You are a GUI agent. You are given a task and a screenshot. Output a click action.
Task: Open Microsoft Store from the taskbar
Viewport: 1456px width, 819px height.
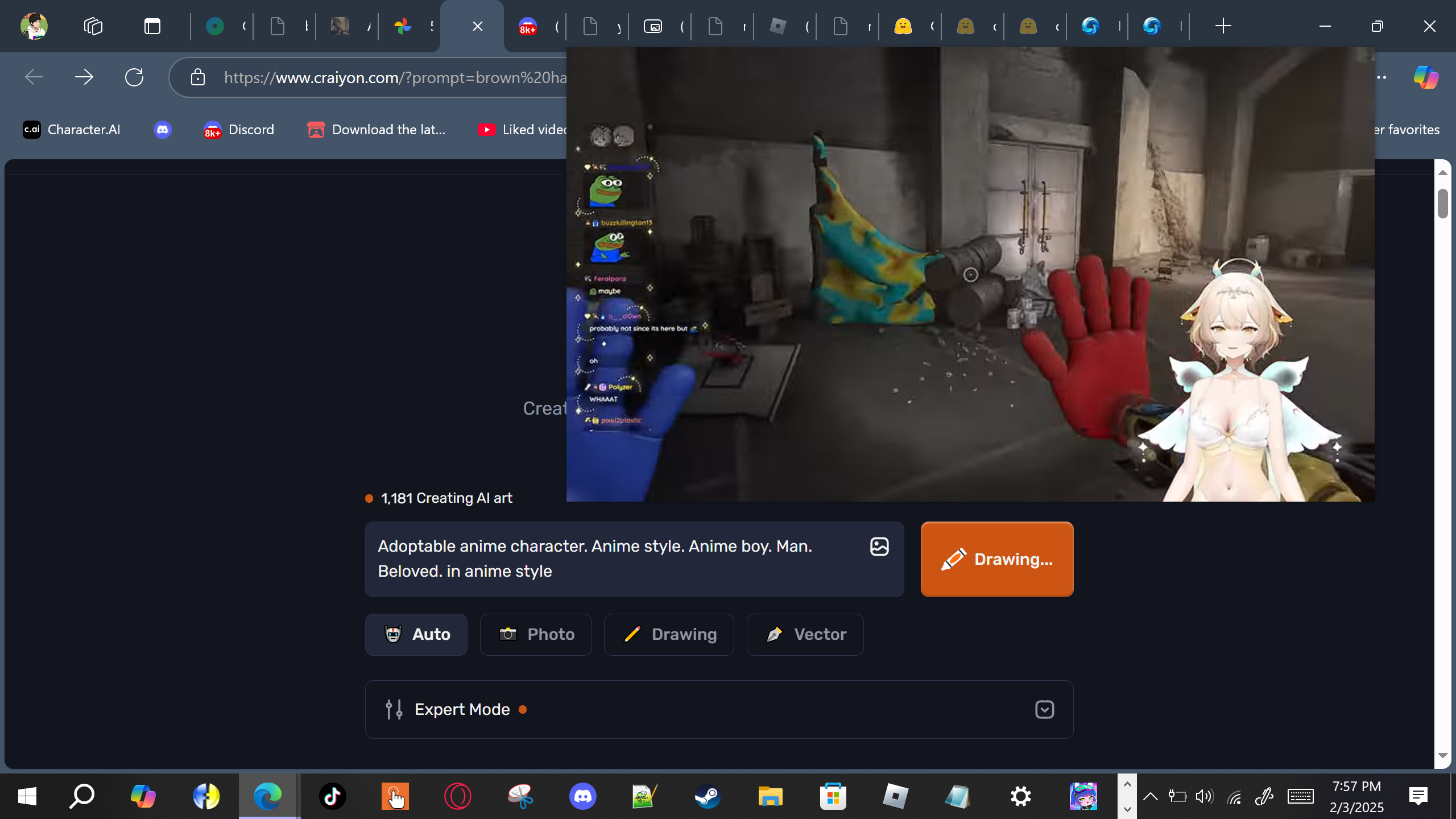(833, 796)
